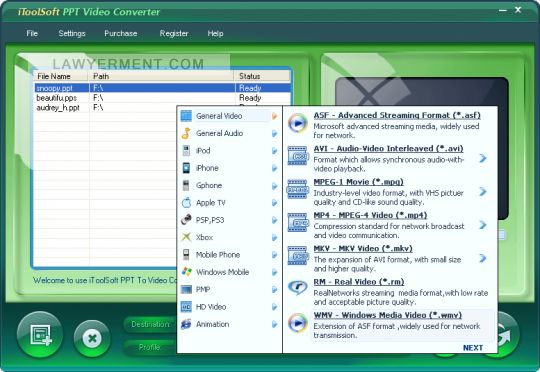
Task: Click the Xbox logo icon
Action: point(186,237)
